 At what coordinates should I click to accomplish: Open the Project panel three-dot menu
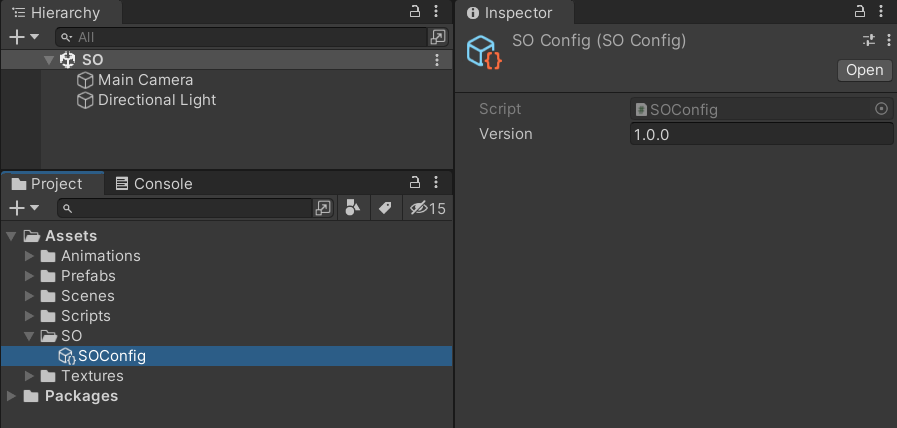point(436,183)
